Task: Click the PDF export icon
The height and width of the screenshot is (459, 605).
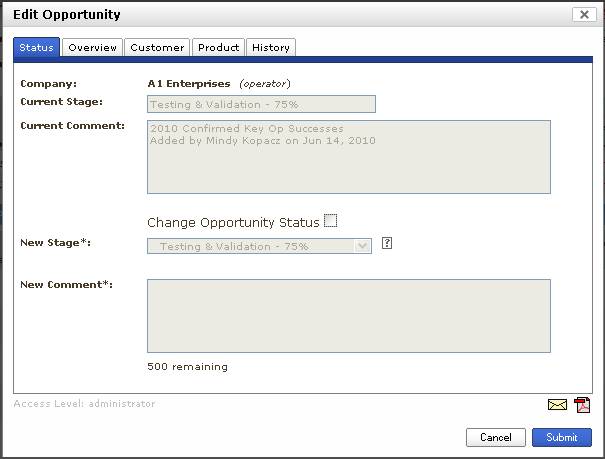Action: pyautogui.click(x=582, y=405)
